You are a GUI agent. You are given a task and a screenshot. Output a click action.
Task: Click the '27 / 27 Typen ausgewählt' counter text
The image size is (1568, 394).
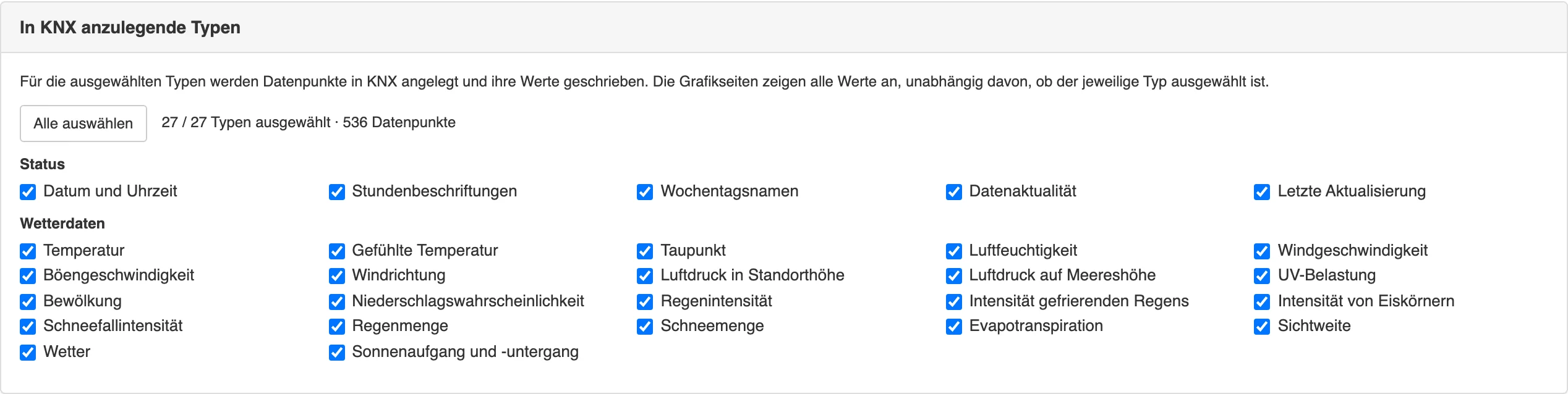click(x=246, y=122)
